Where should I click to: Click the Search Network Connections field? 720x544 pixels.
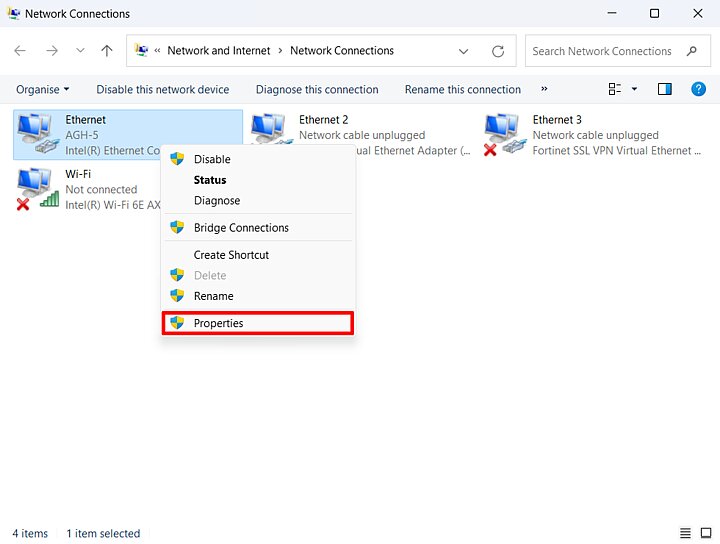coord(618,51)
